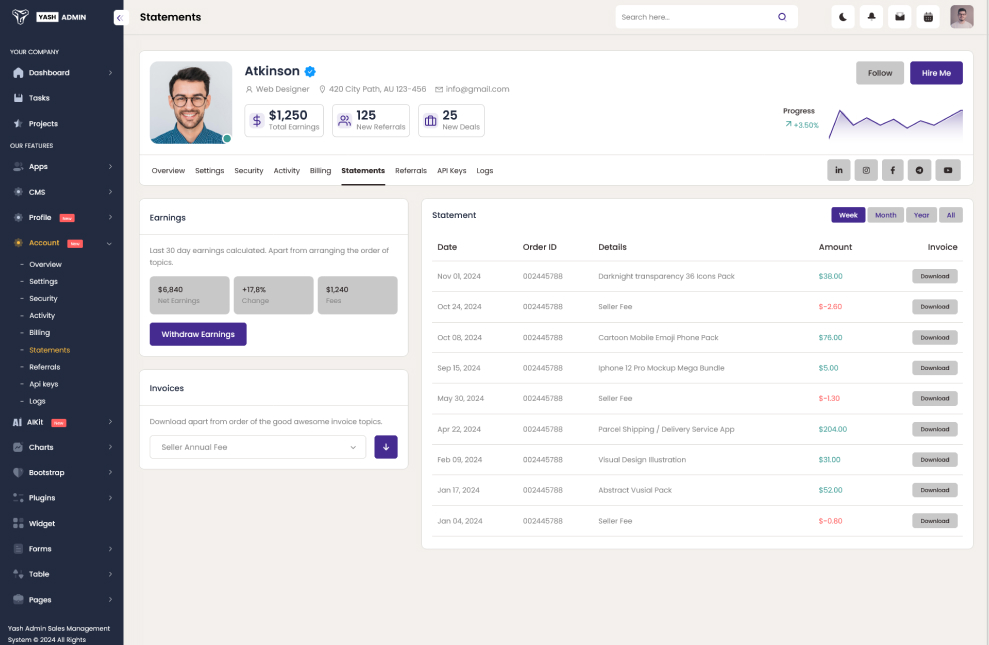
Task: Switch to the Overview tab
Action: point(168,171)
